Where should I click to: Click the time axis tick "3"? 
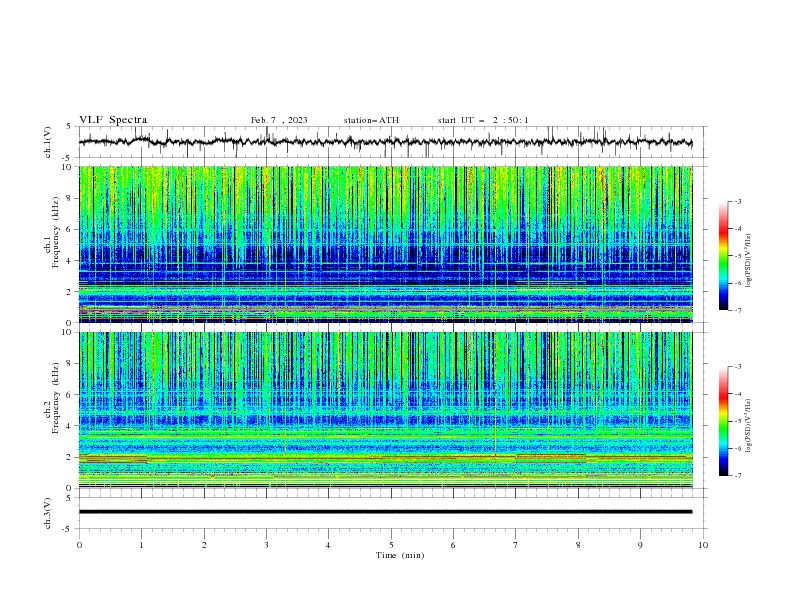pos(266,545)
